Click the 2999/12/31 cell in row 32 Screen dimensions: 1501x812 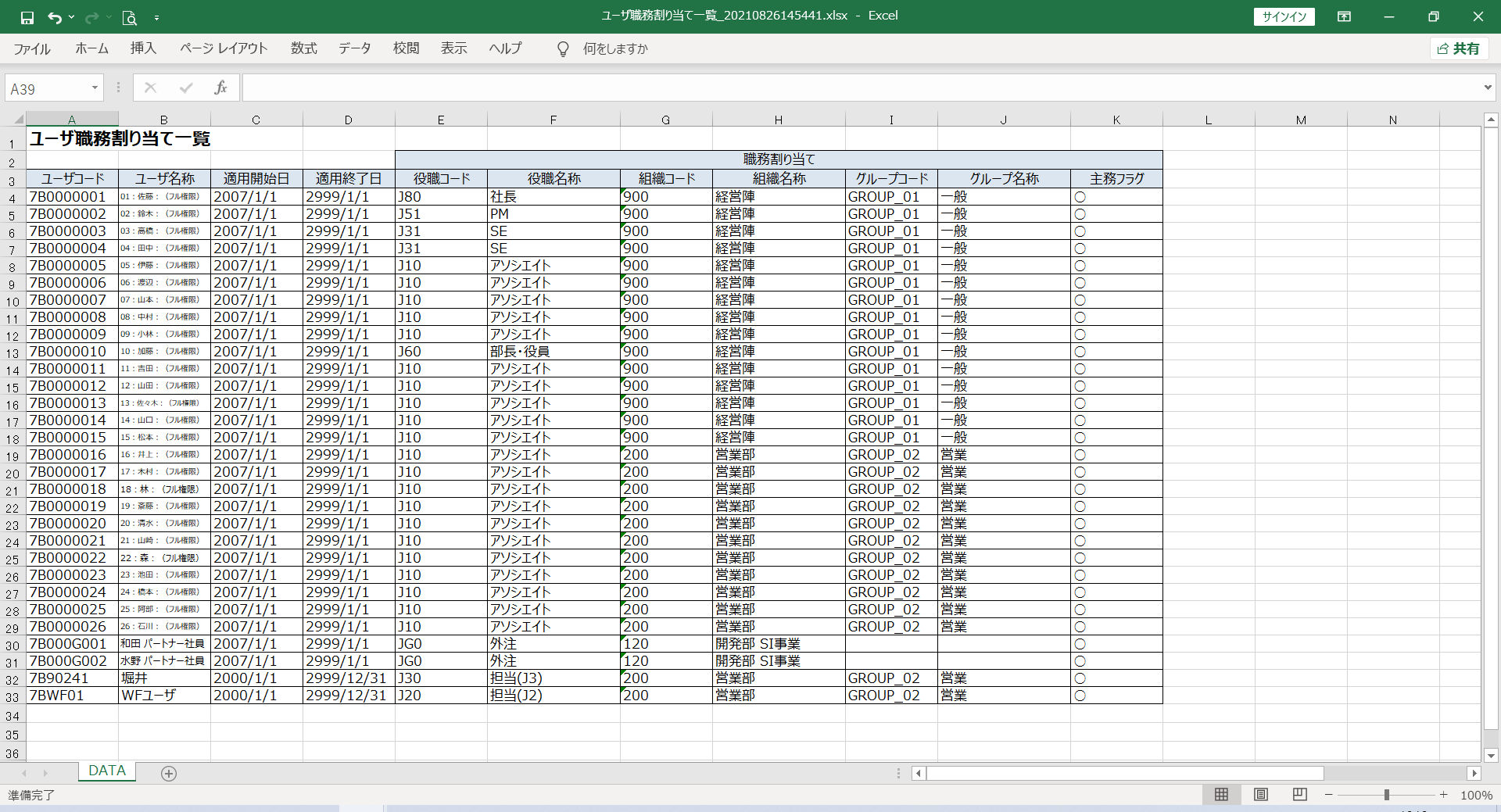click(x=349, y=678)
